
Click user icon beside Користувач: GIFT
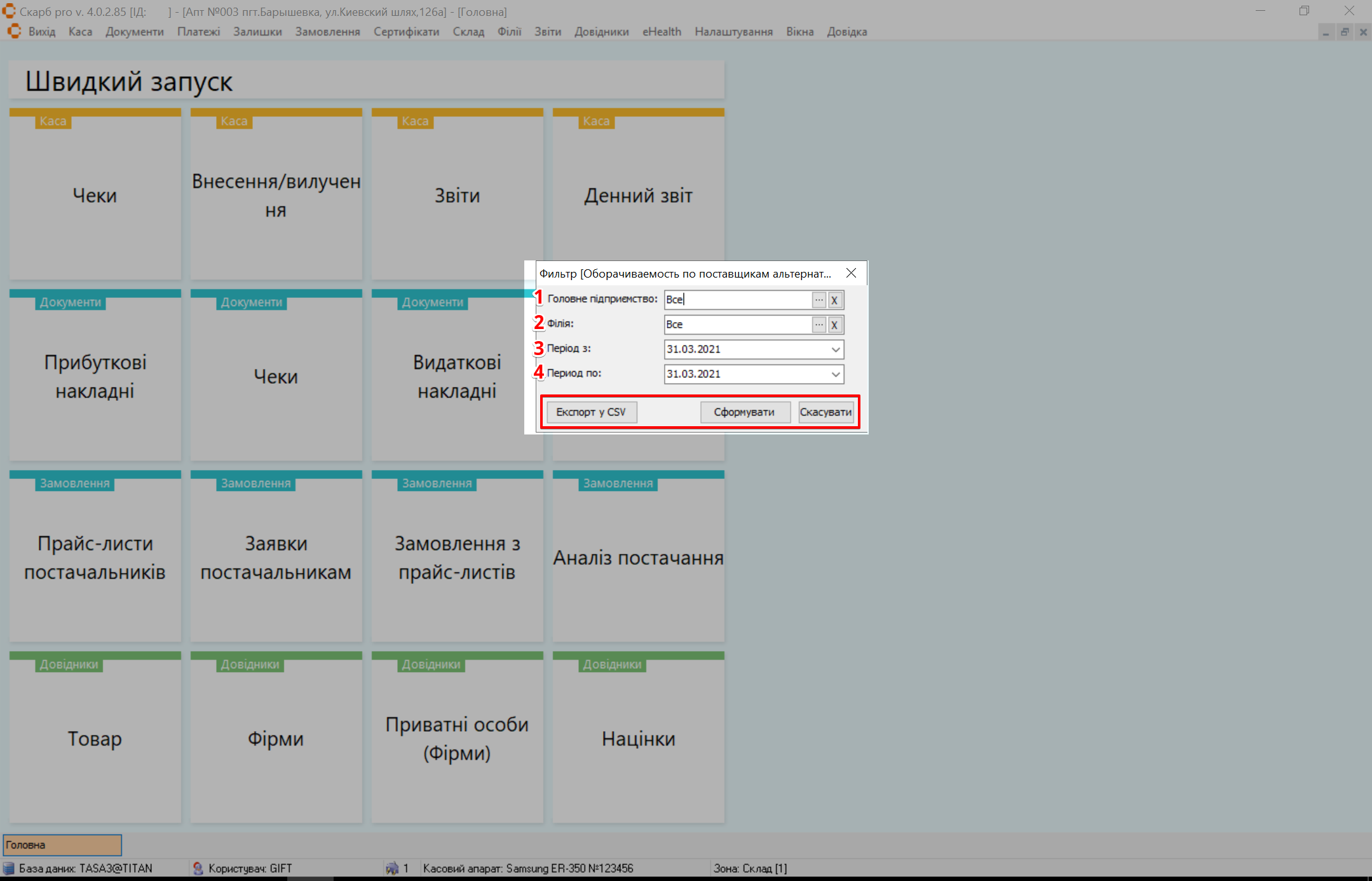198,868
